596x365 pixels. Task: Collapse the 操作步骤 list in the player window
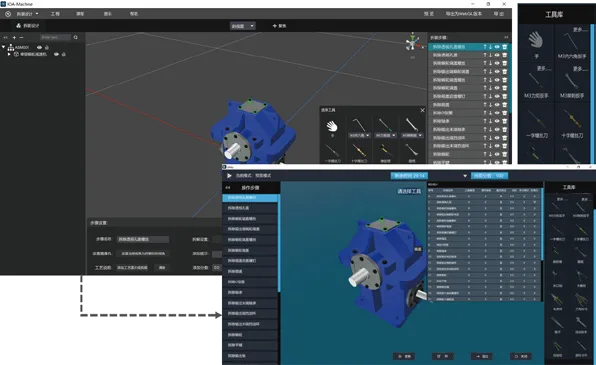[228, 187]
